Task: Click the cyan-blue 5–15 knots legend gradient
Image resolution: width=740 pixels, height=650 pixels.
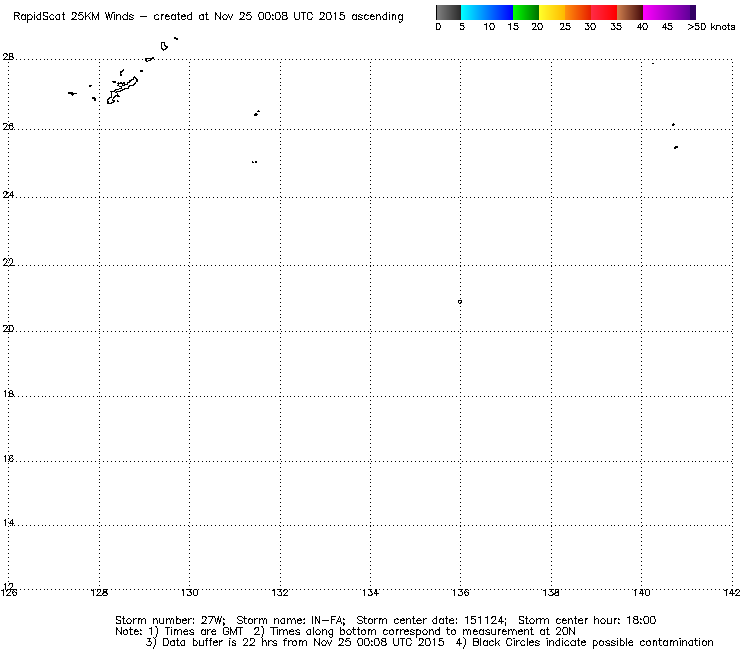Action: [487, 12]
